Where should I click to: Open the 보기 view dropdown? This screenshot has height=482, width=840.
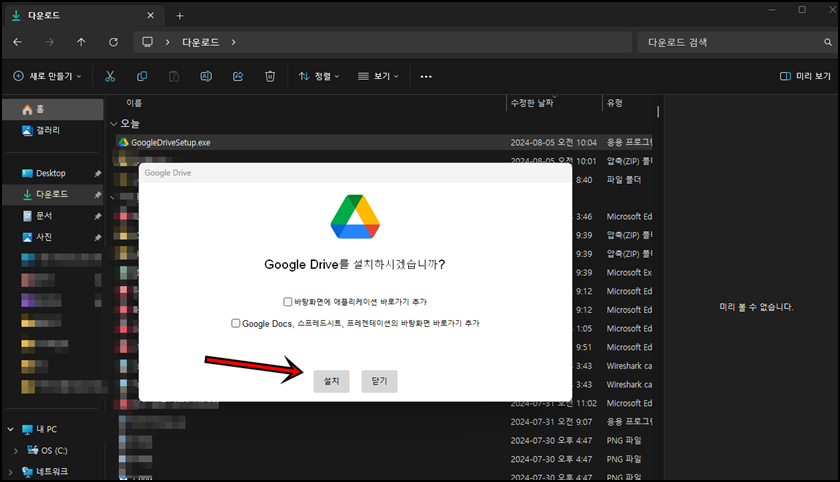coord(378,76)
